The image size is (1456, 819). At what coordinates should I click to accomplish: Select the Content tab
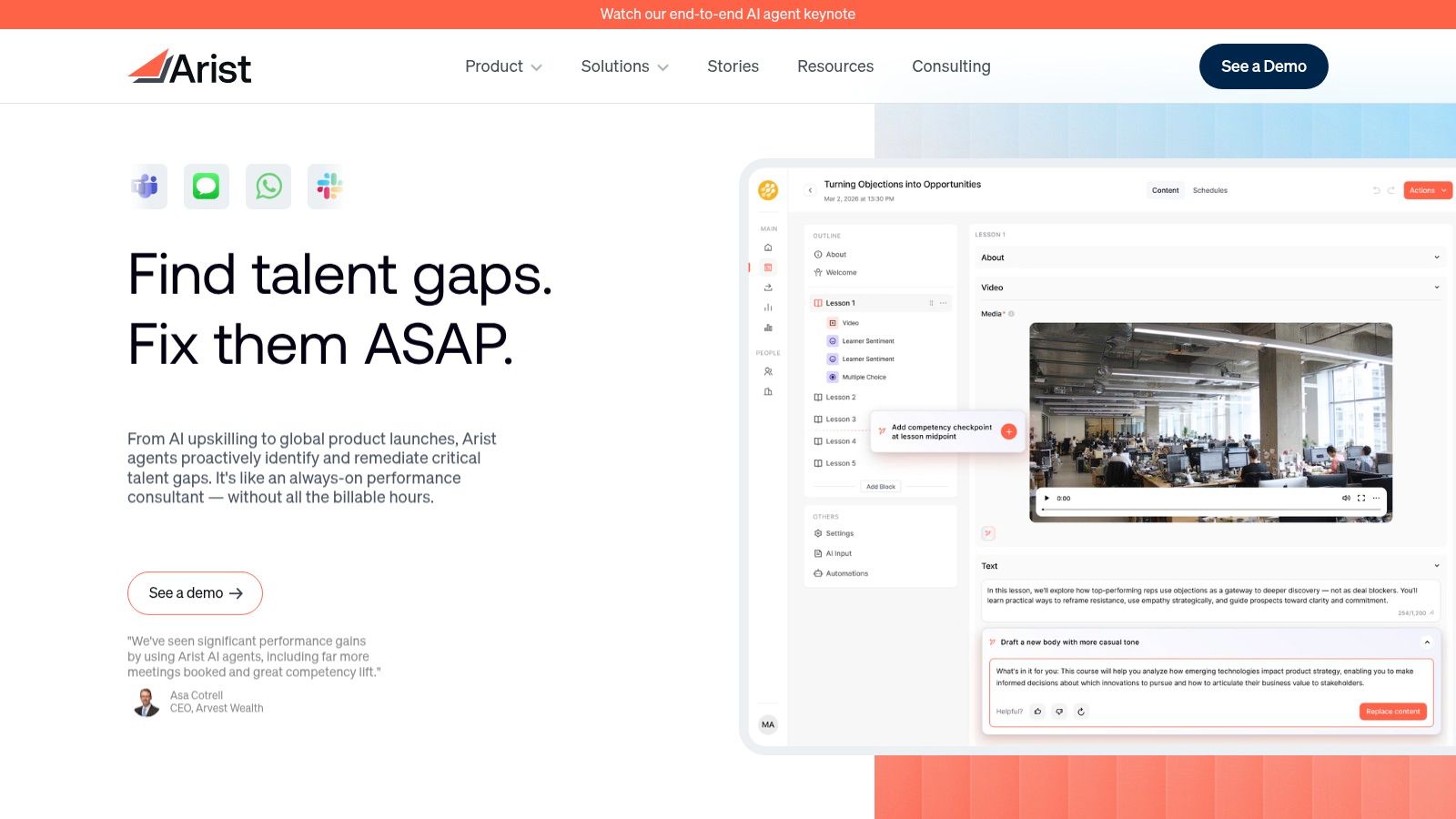(x=1165, y=190)
